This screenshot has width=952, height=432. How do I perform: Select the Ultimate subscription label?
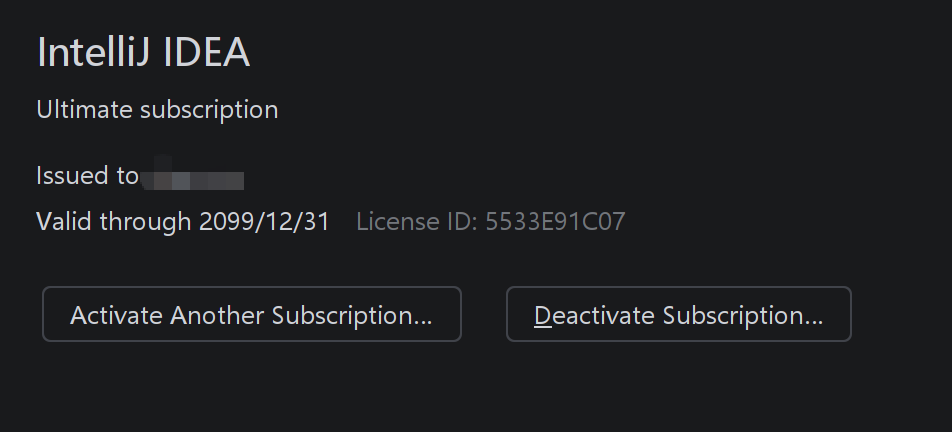[157, 110]
